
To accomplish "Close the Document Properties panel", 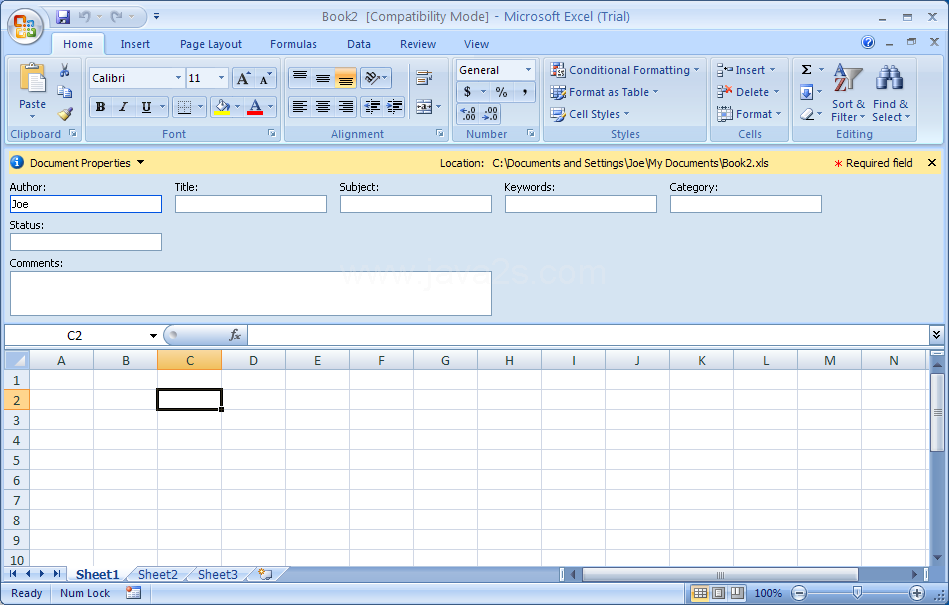I will point(932,162).
